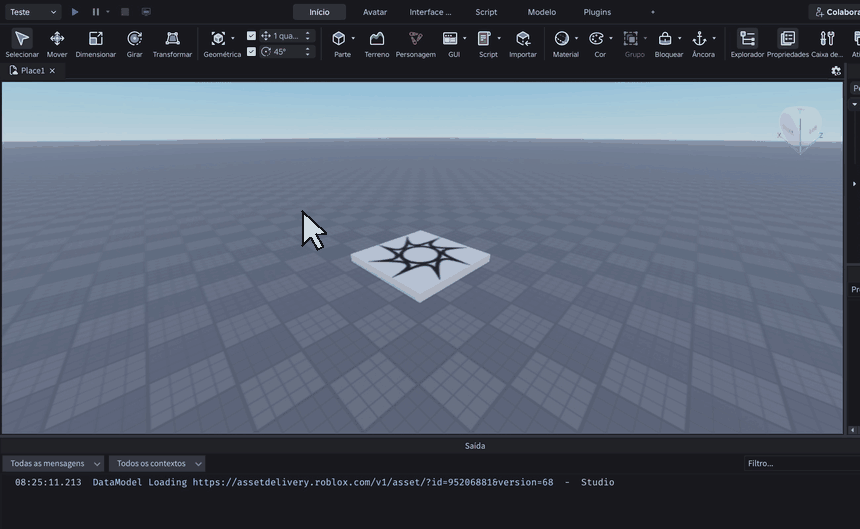The height and width of the screenshot is (529, 860).
Task: Click the orientation view cube gizmo
Action: pyautogui.click(x=800, y=129)
